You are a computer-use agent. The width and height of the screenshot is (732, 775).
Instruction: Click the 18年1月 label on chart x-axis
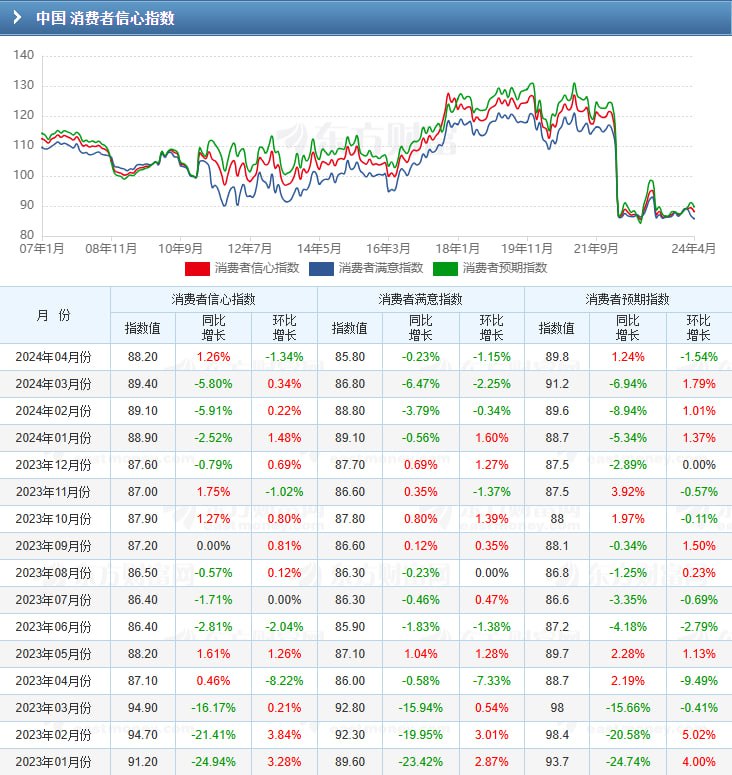(457, 248)
